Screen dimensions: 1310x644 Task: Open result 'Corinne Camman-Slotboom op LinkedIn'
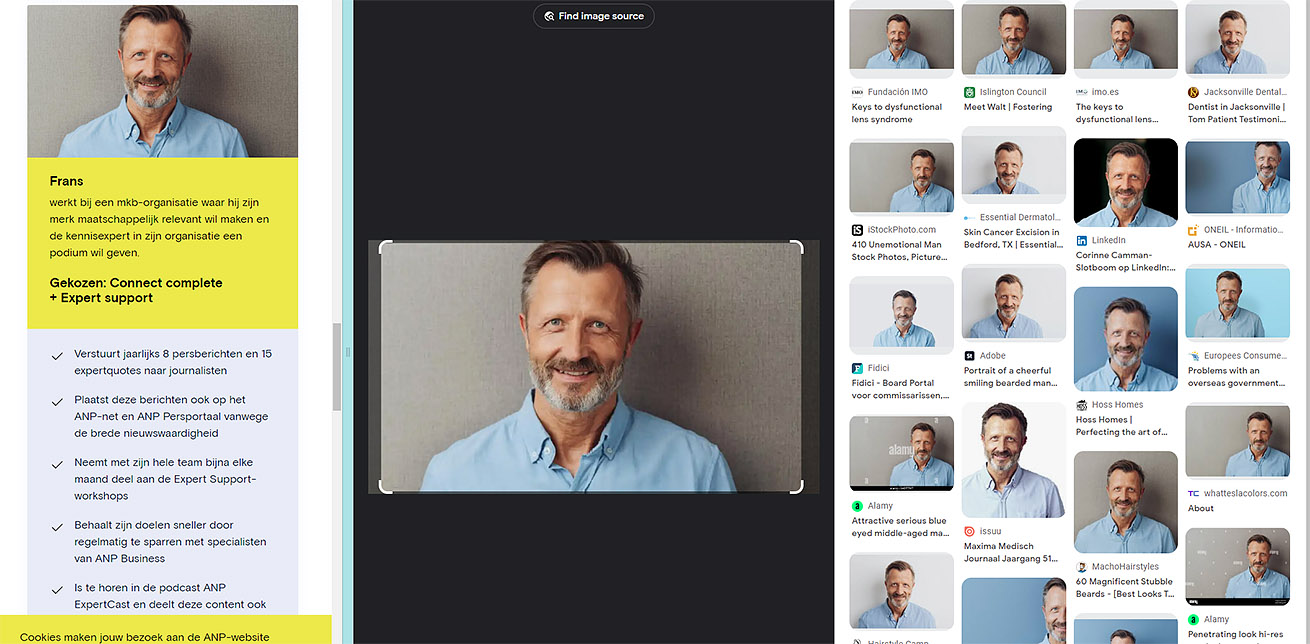click(x=1126, y=262)
